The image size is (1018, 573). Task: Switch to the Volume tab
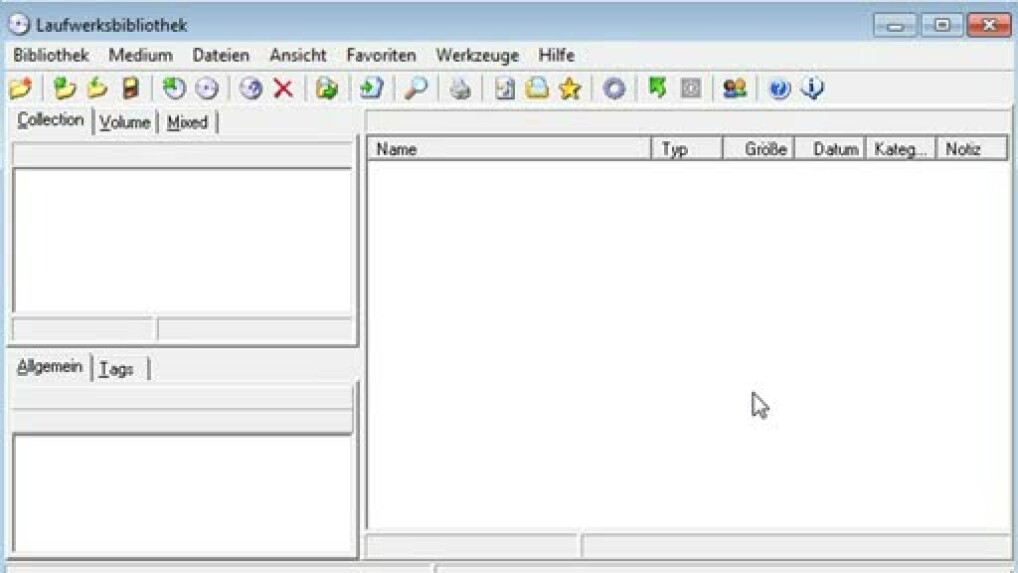125,122
